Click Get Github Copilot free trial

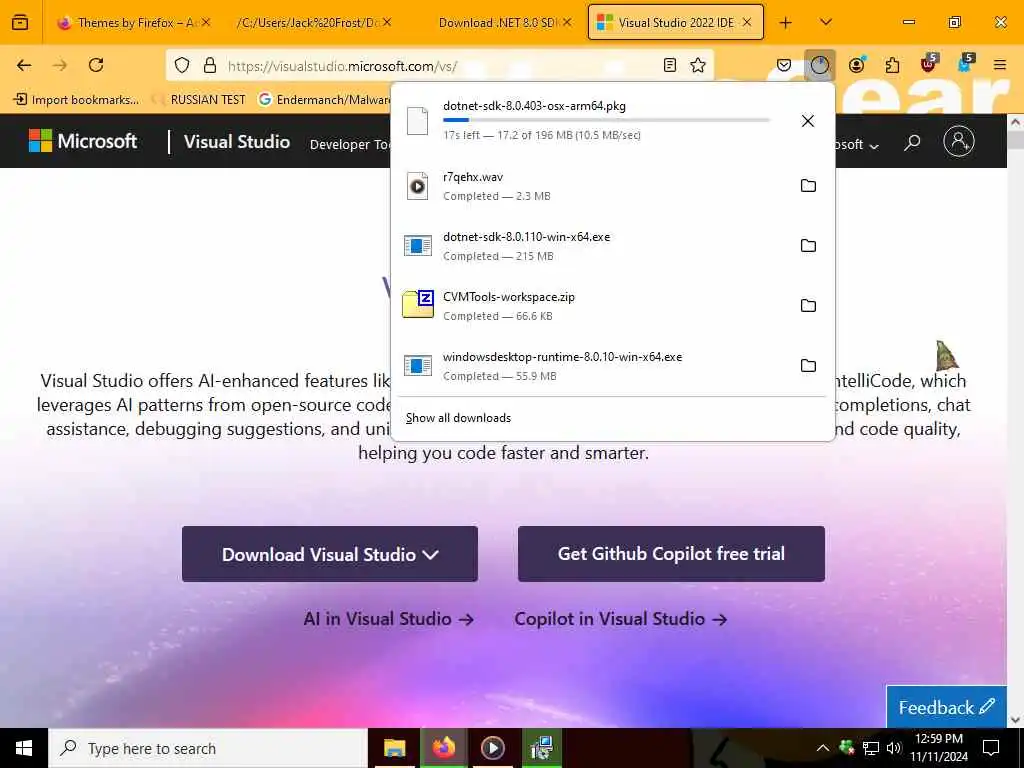(671, 554)
